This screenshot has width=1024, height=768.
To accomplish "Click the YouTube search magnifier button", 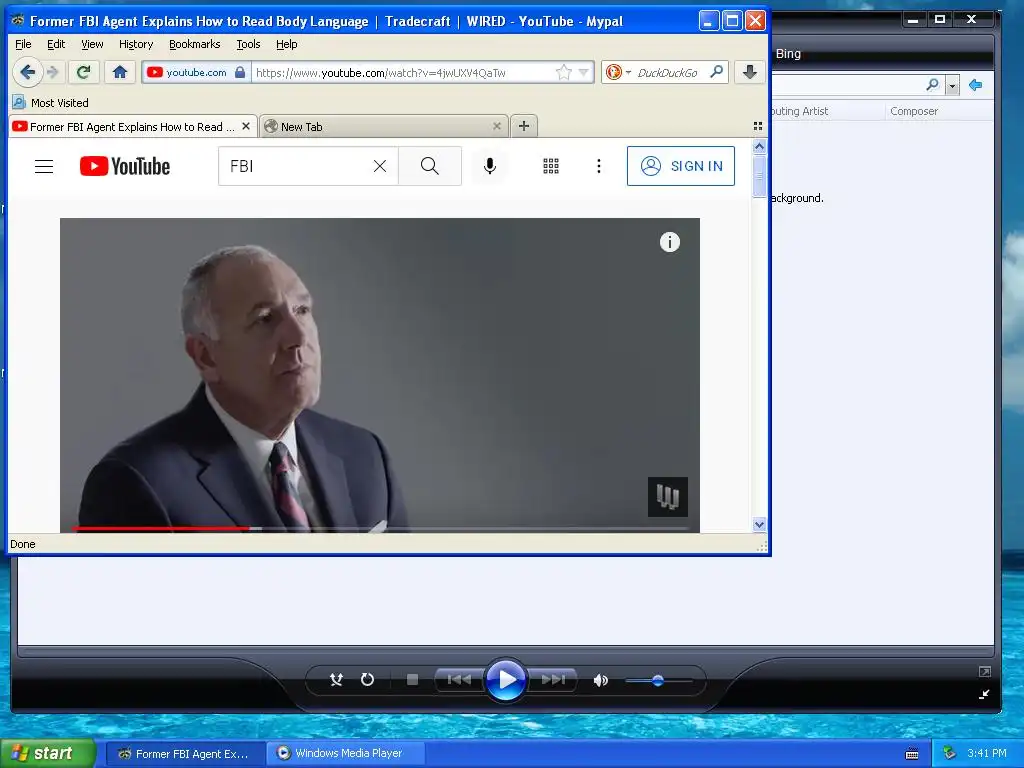I will pyautogui.click(x=430, y=167).
